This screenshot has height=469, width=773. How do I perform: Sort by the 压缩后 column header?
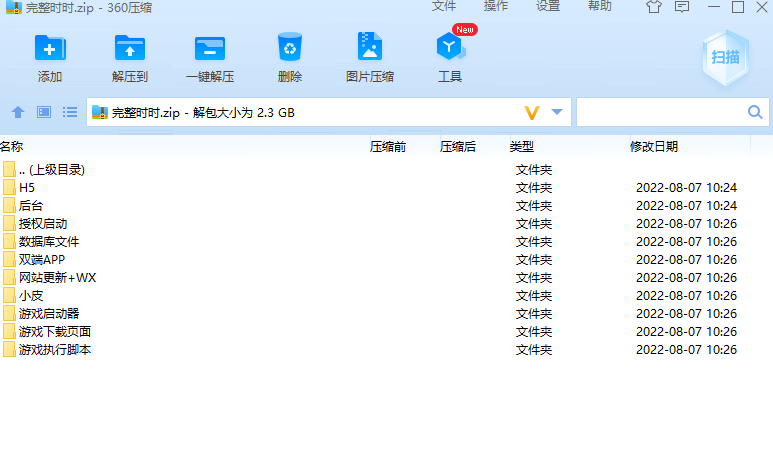tap(457, 146)
